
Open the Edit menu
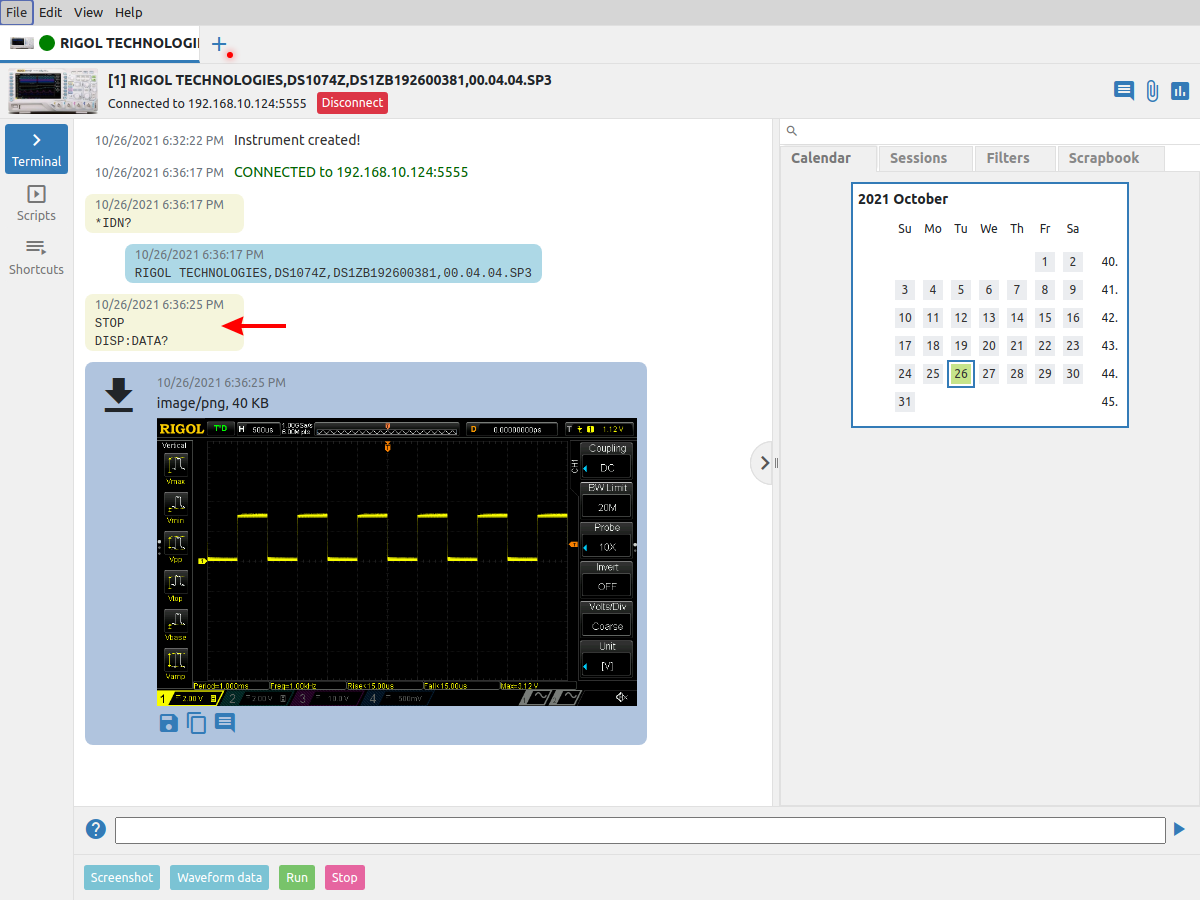pos(50,12)
